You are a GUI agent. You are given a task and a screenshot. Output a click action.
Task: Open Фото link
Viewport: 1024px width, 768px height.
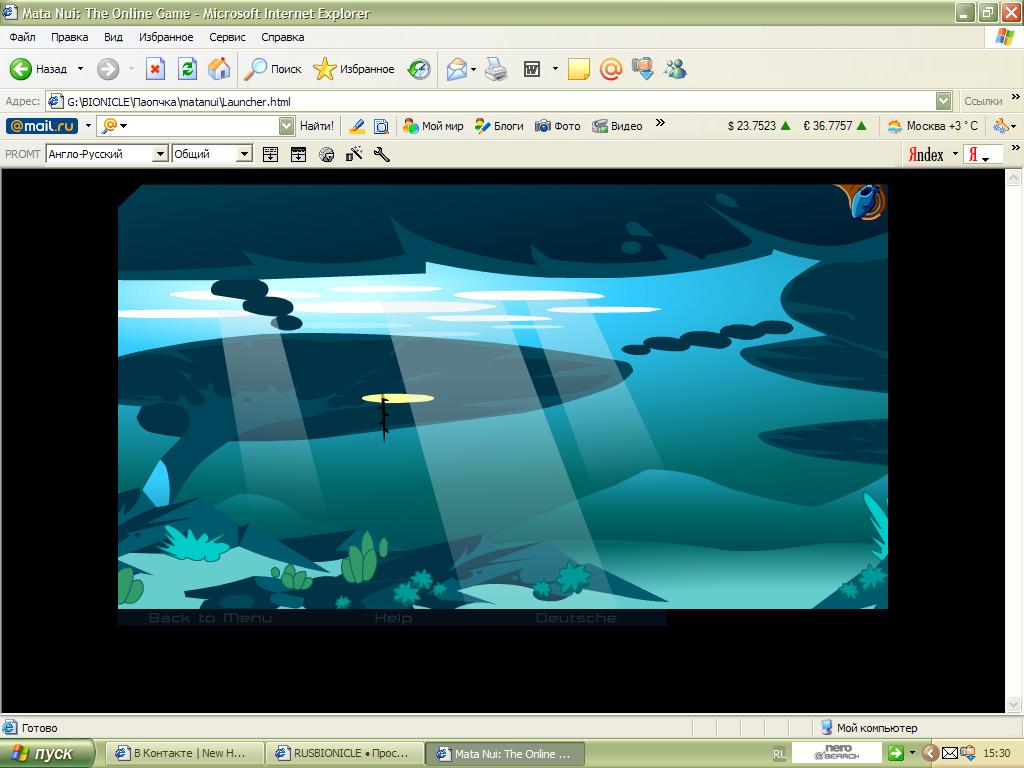coord(558,125)
